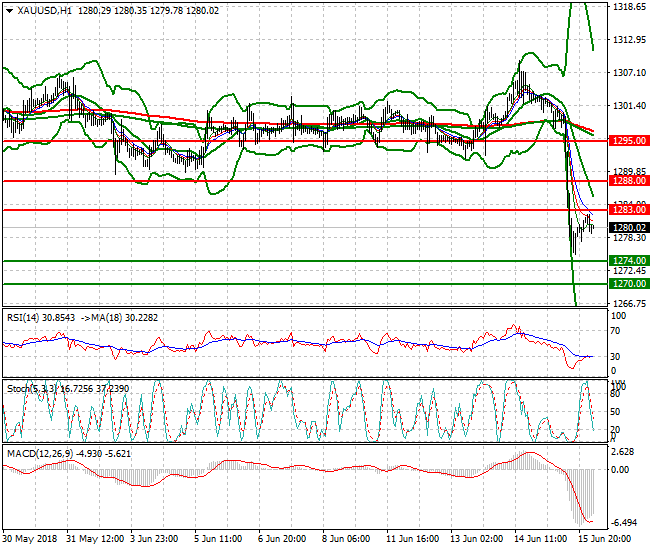Click the 1301.40 value on price scale
The image size is (650, 550).
(629, 105)
